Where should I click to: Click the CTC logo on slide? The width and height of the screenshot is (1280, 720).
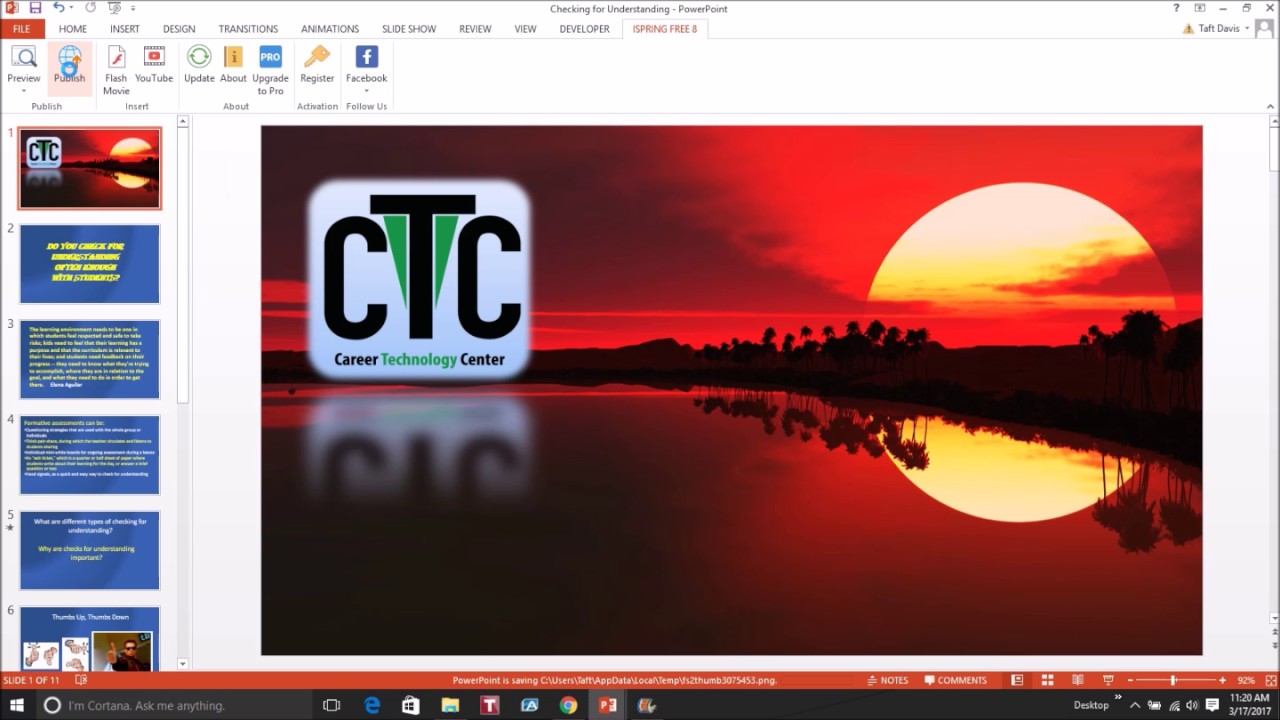click(x=420, y=280)
